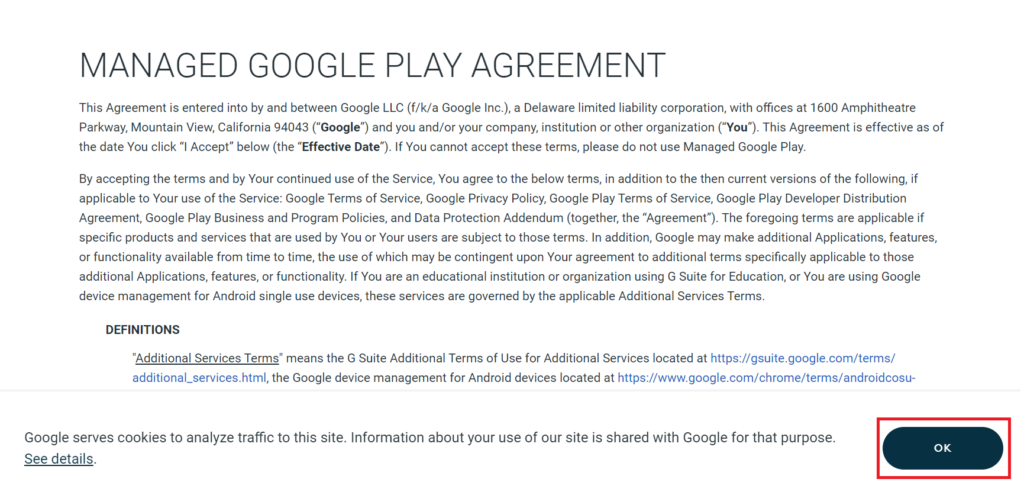This screenshot has height=482, width=1024.
Task: Click the underlined Additional Services Terms term
Action: click(208, 357)
